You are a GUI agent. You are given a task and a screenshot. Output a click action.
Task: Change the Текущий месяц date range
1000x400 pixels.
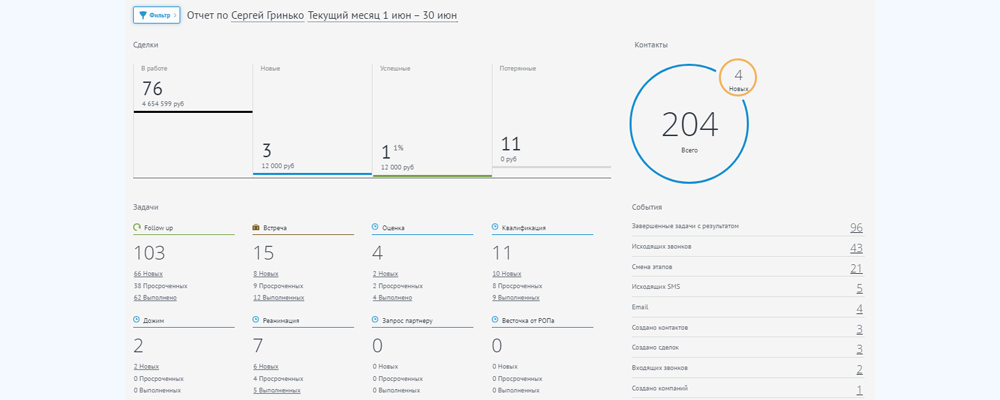(x=383, y=17)
